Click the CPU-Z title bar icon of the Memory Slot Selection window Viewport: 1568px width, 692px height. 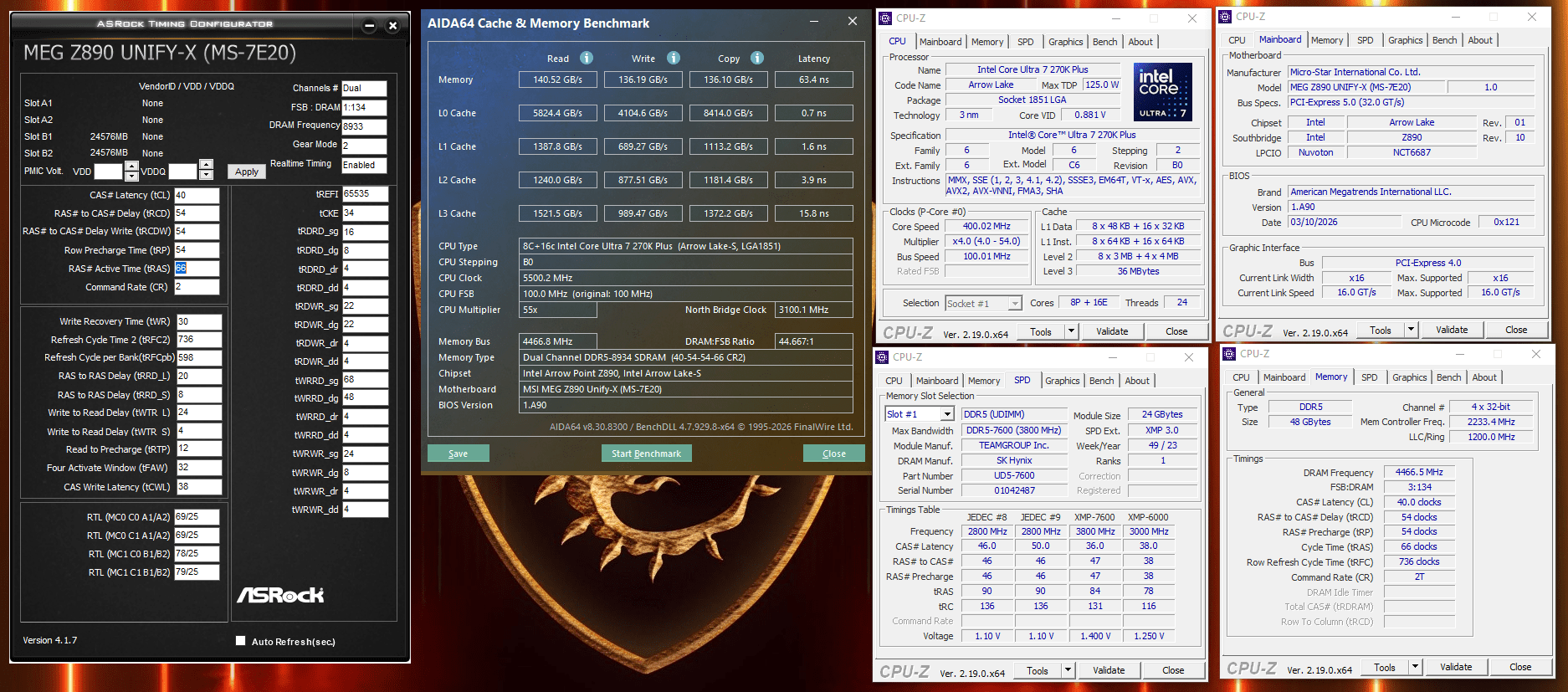click(882, 356)
